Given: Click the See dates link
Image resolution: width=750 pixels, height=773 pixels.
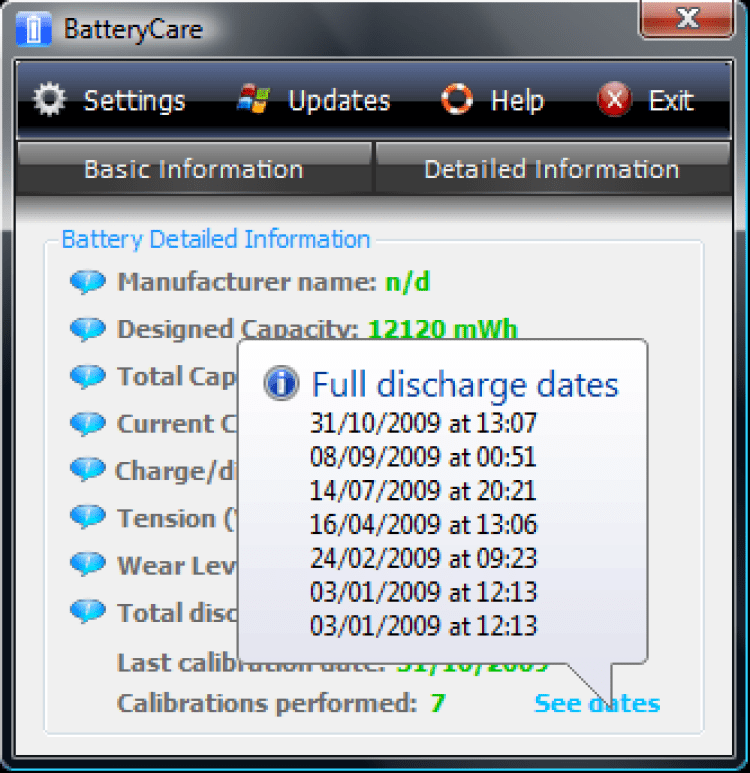Looking at the screenshot, I should click(597, 703).
